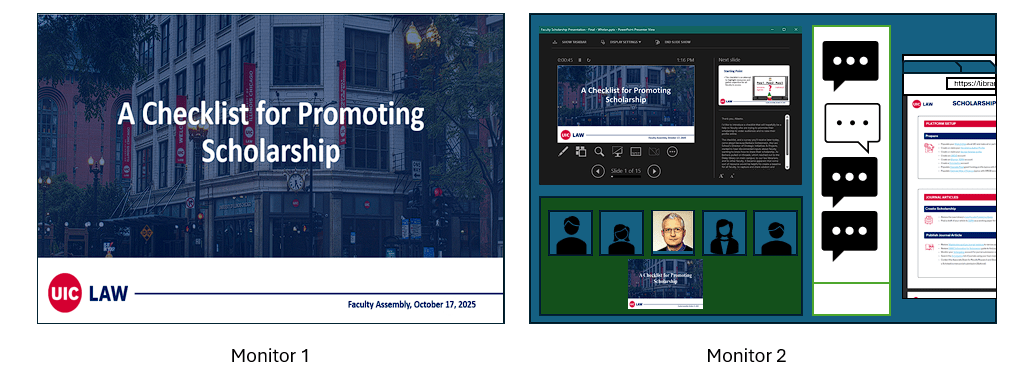Click the current slide preview in Presenter View
Image resolution: width=1018 pixels, height=381 pixels.
pos(626,104)
